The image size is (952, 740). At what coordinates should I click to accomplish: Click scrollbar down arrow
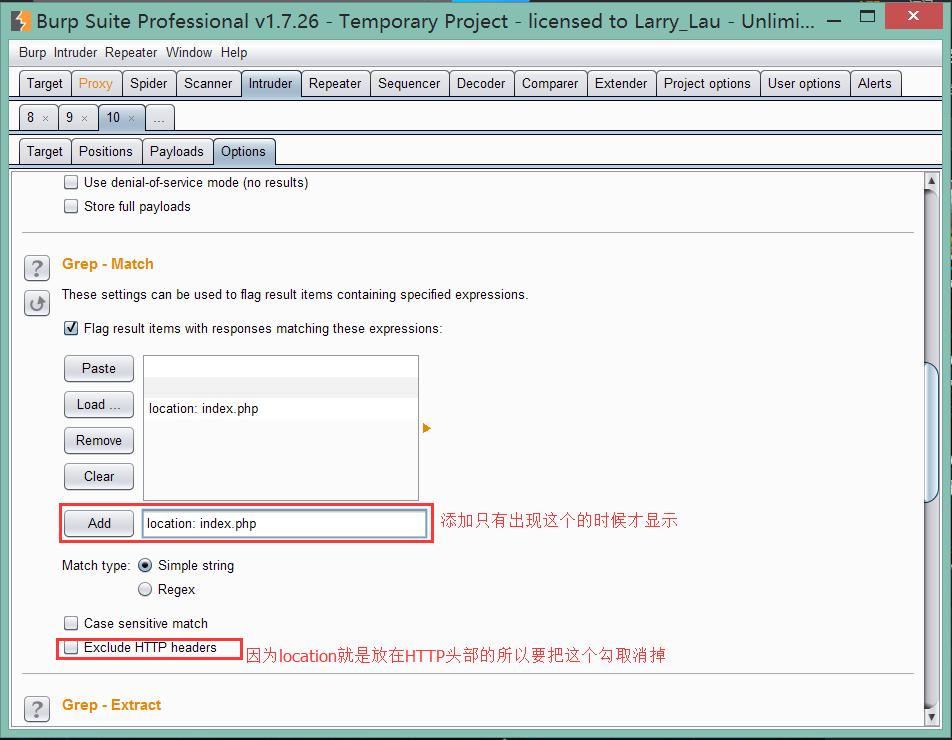[x=931, y=717]
